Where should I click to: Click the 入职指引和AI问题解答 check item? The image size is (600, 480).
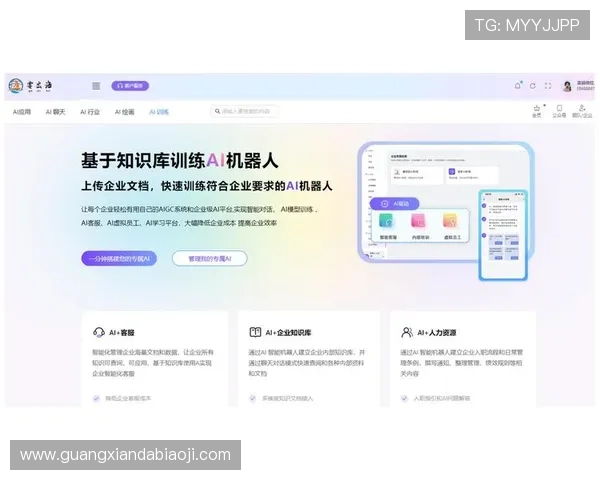(x=435, y=398)
